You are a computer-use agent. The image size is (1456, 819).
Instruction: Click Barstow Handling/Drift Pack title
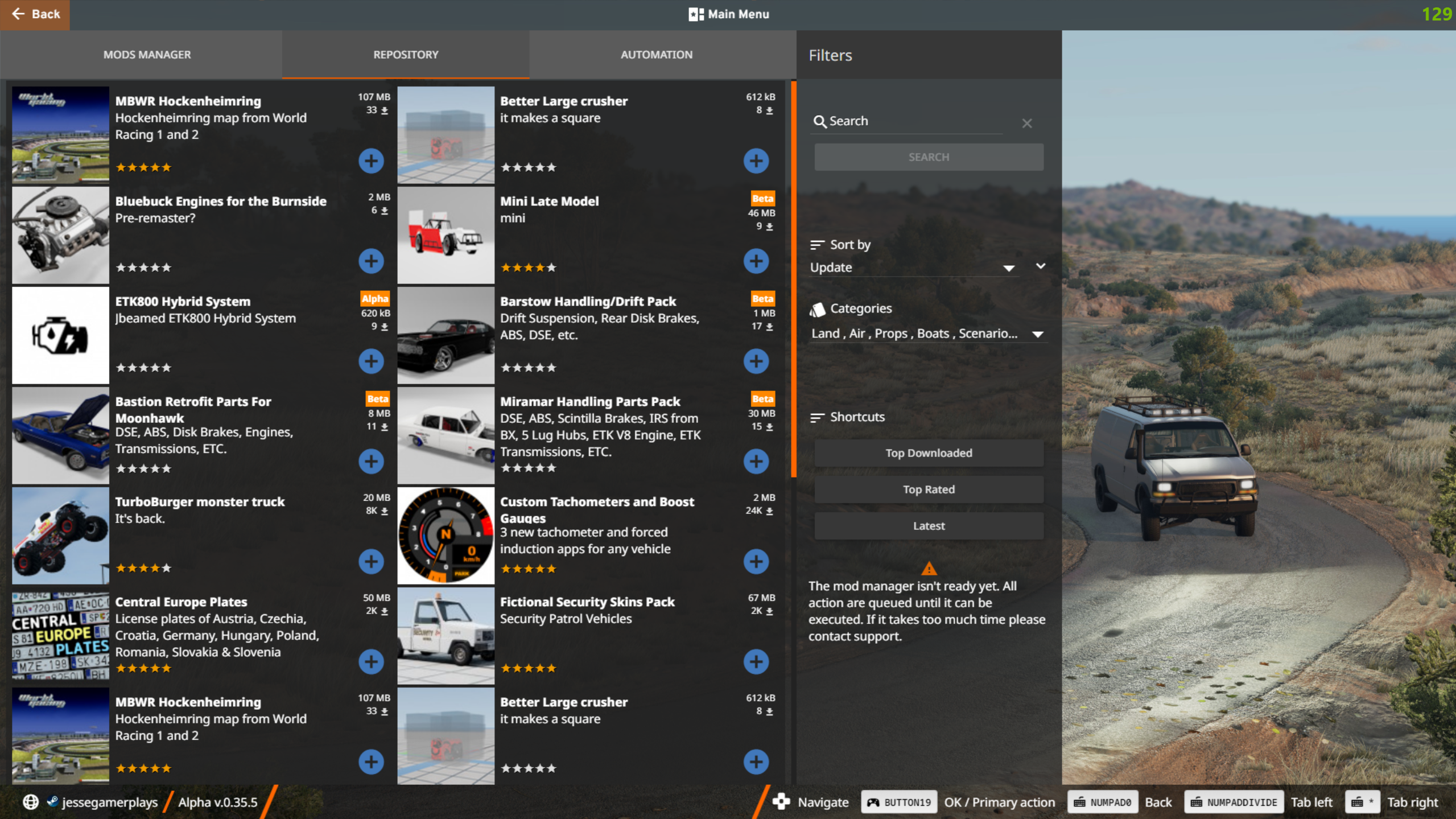click(x=588, y=302)
